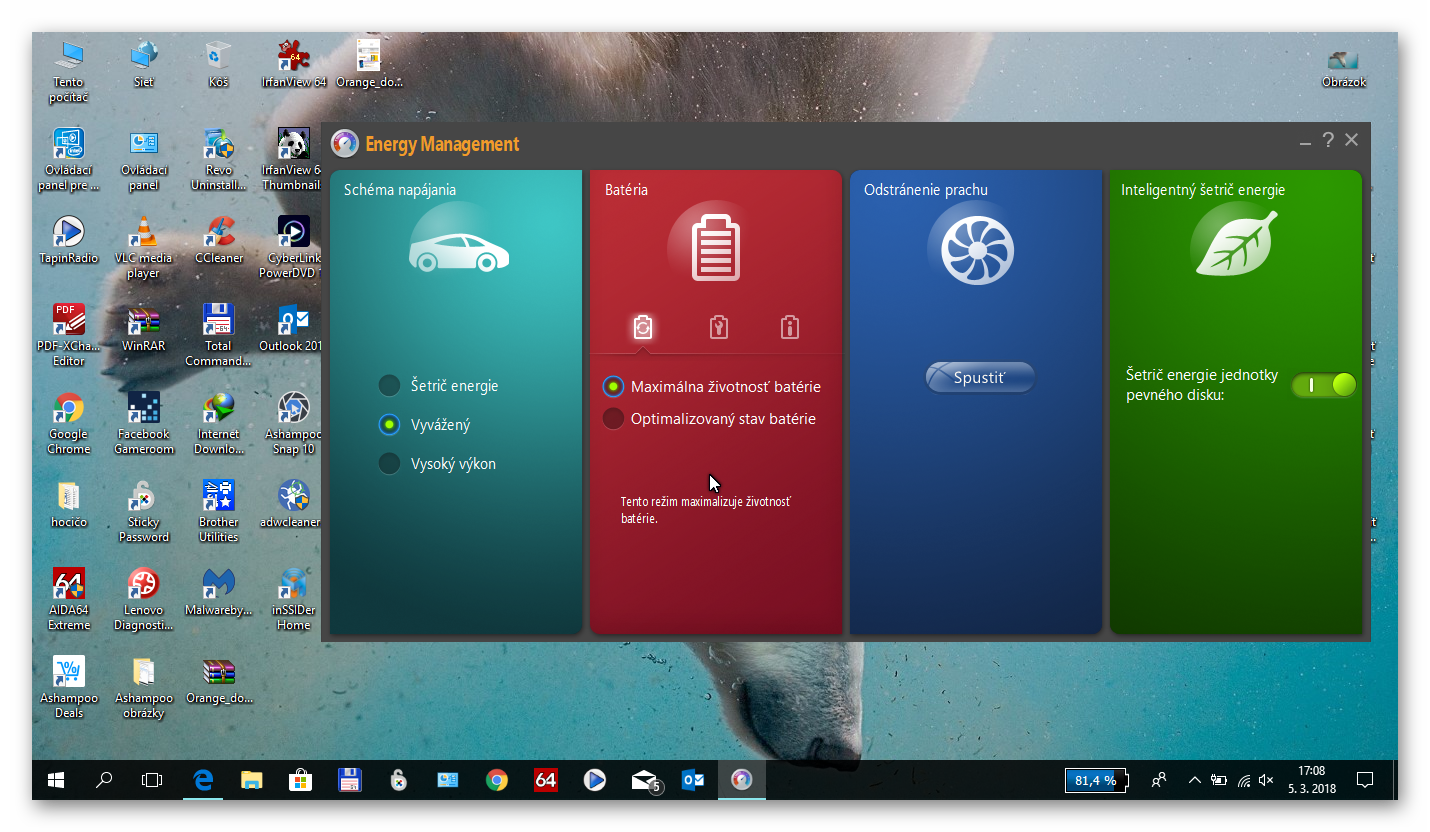Select the Šetrič energie power plan
This screenshot has height=832, width=1430.
(x=389, y=386)
